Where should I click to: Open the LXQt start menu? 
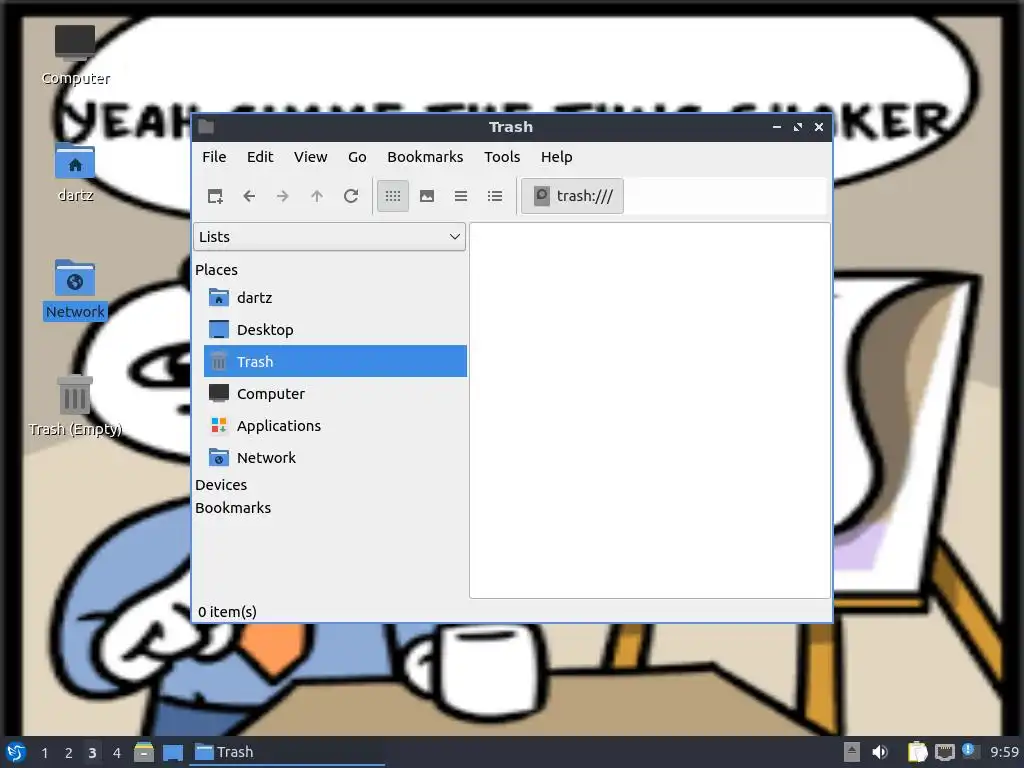[15, 752]
